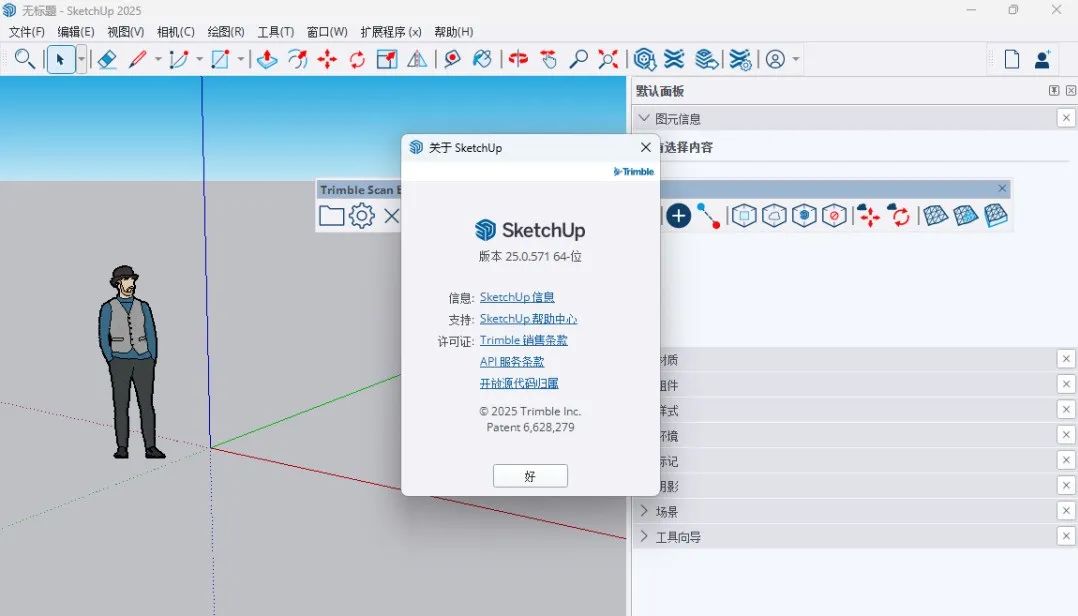Viewport: 1078px width, 616px height.
Task: Click the Zoom Extents tool
Action: pyautogui.click(x=608, y=59)
